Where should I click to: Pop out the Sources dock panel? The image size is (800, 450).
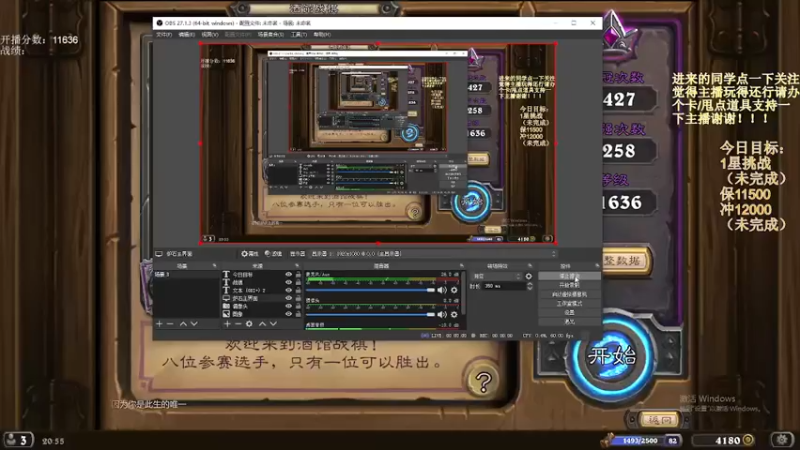click(297, 266)
